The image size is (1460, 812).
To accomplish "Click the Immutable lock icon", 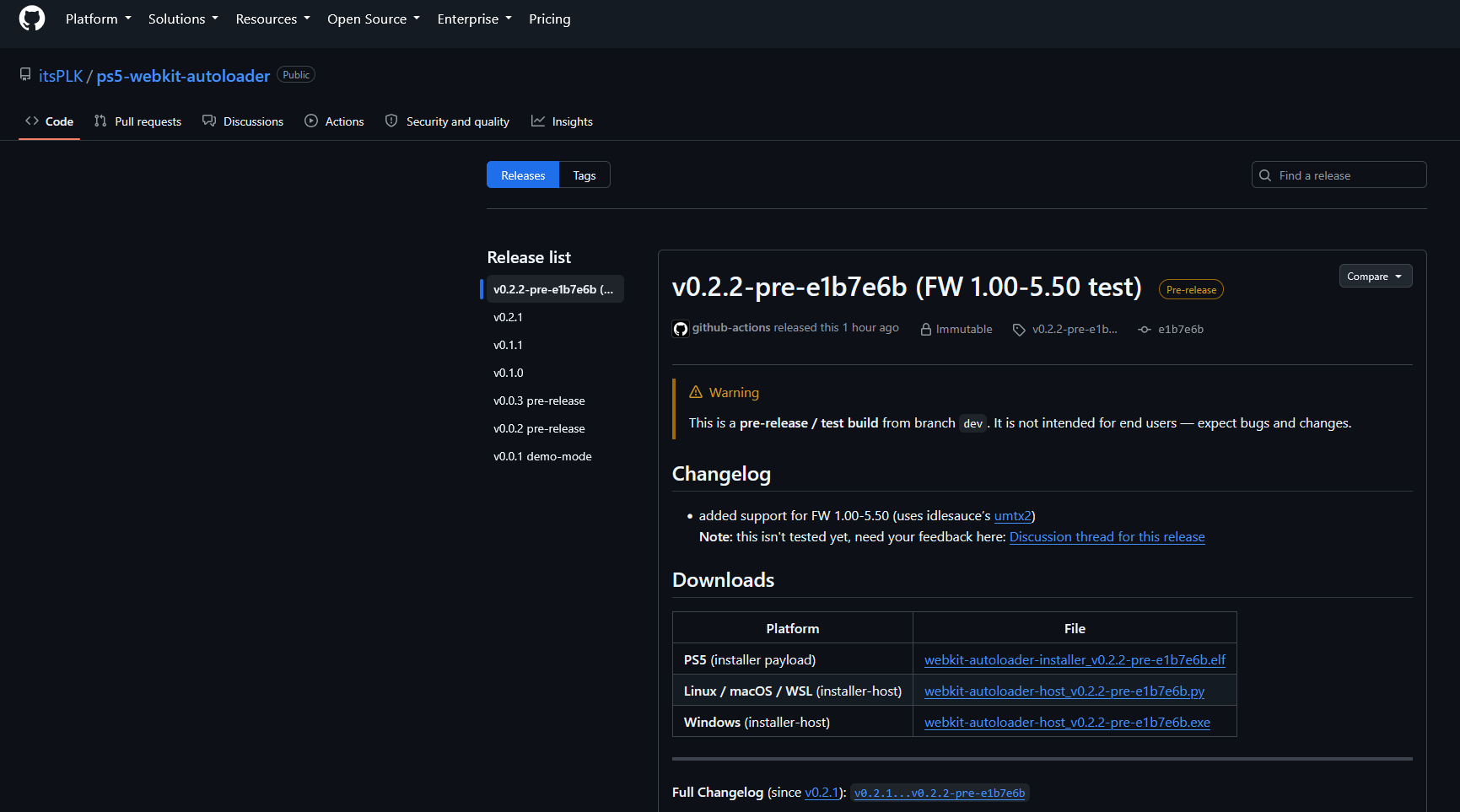I will pos(926,330).
